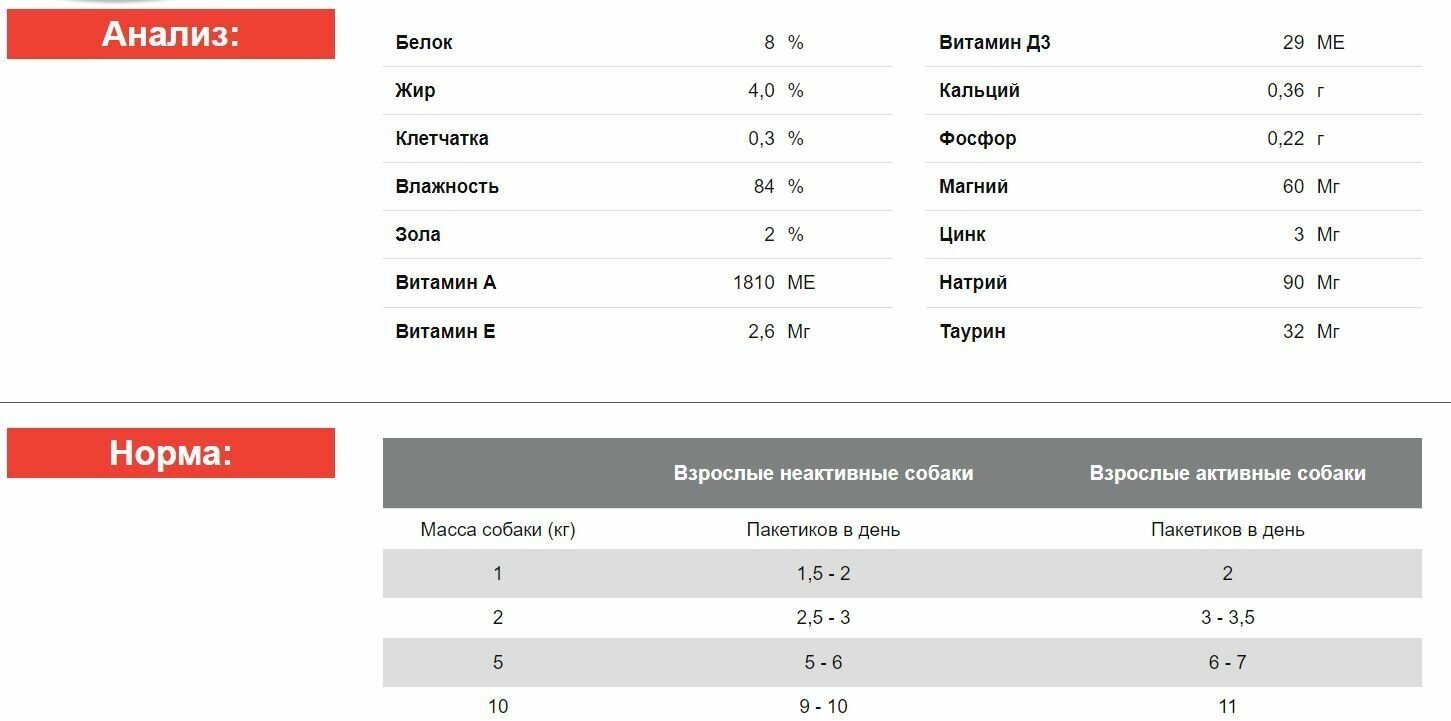This screenshot has width=1451, height=721.
Task: Click Взрослые неактивные собаки column header
Action: click(823, 473)
